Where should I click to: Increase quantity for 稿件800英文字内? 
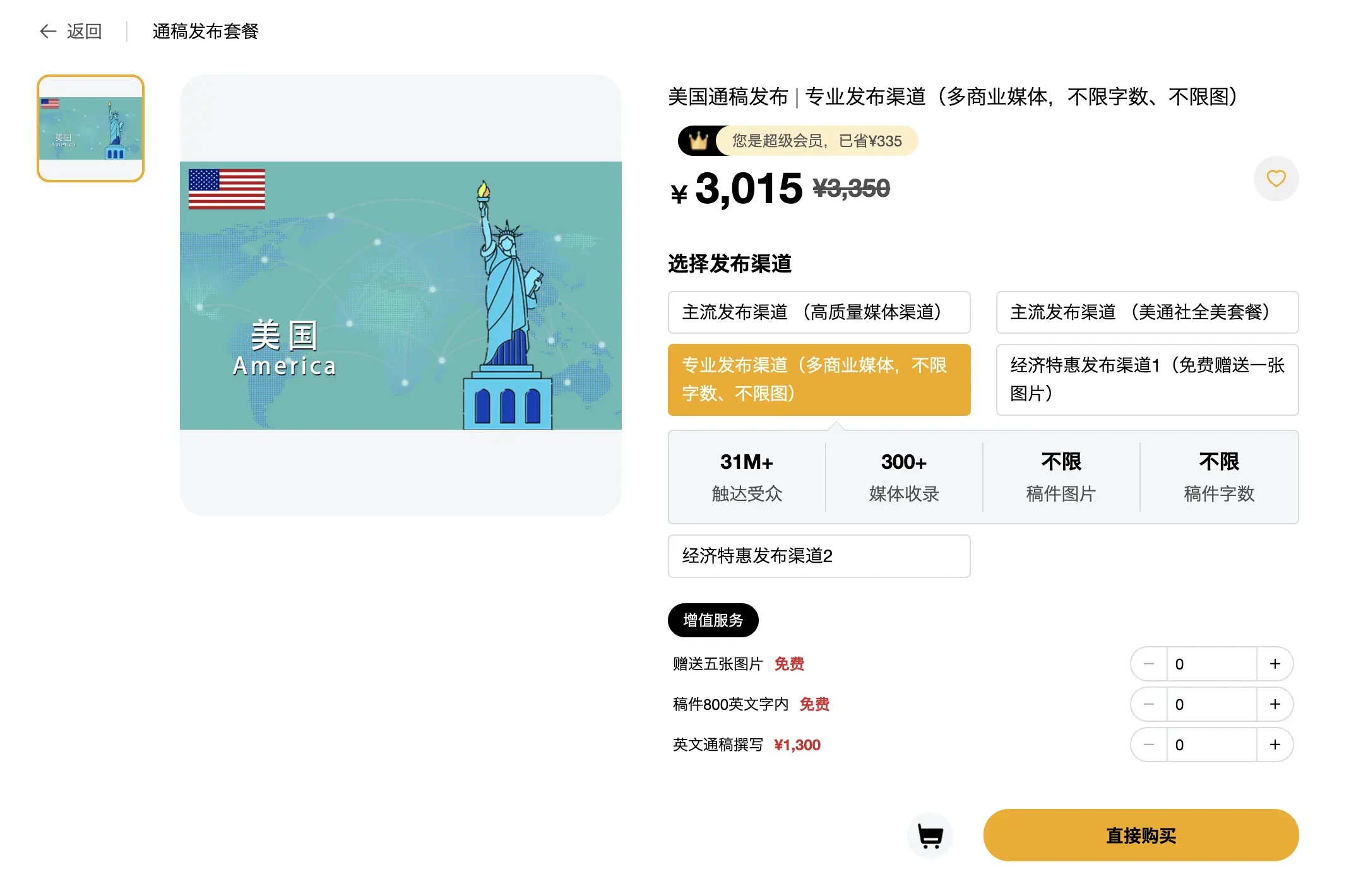[x=1275, y=704]
